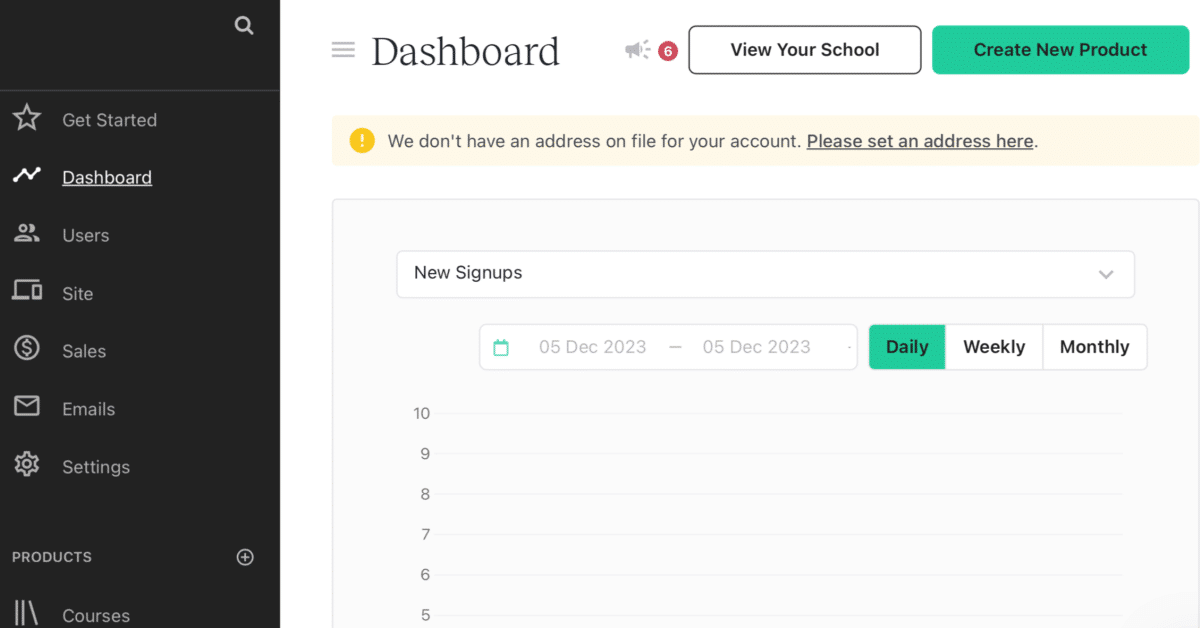Open Settings section in sidebar
Screen dimensions: 1200x628
point(96,467)
